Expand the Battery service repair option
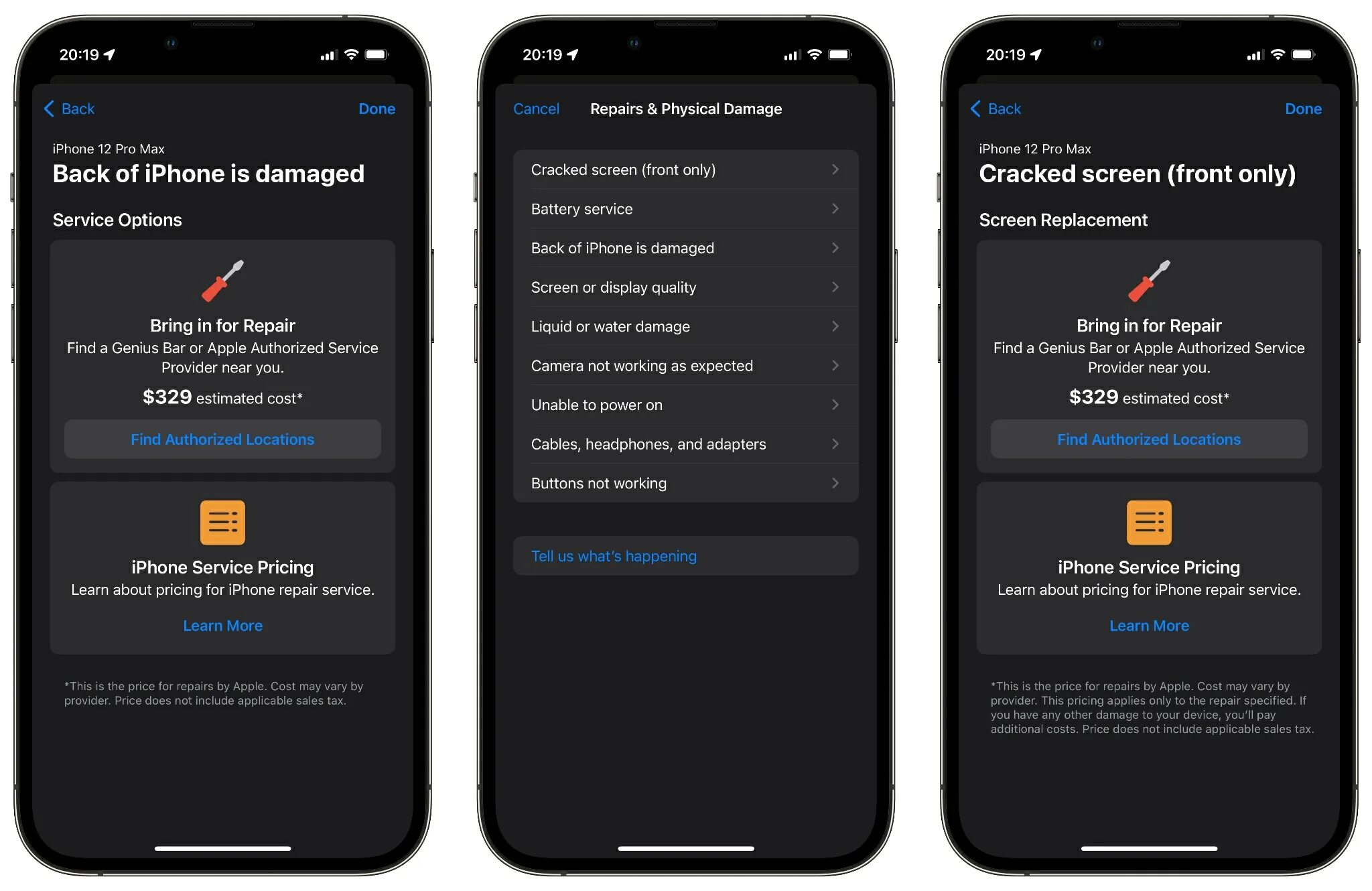 687,209
